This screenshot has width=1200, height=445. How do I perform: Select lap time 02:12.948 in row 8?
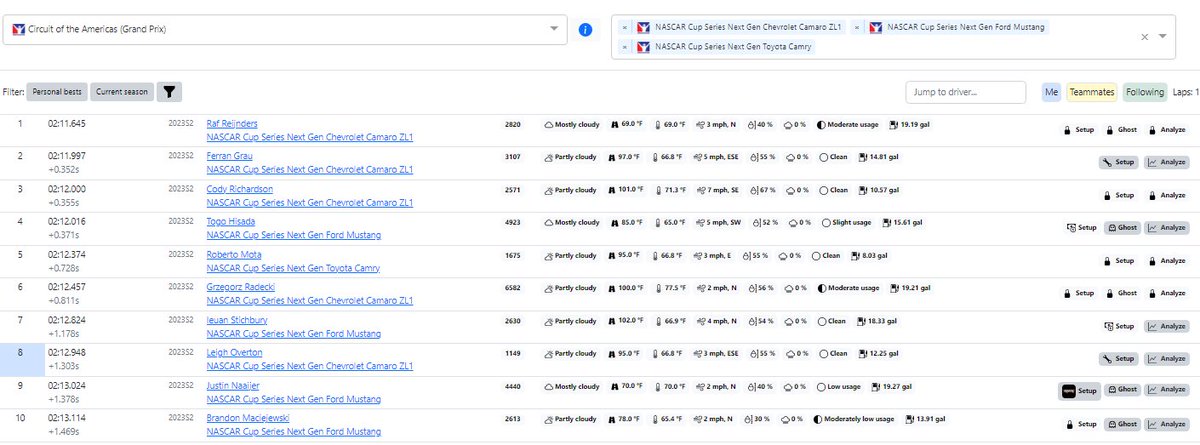[67, 353]
